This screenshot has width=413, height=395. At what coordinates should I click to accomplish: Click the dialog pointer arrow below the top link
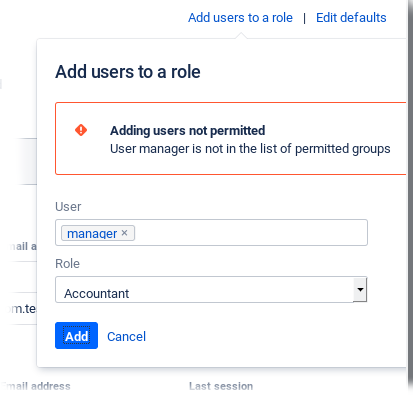pyautogui.click(x=241, y=35)
